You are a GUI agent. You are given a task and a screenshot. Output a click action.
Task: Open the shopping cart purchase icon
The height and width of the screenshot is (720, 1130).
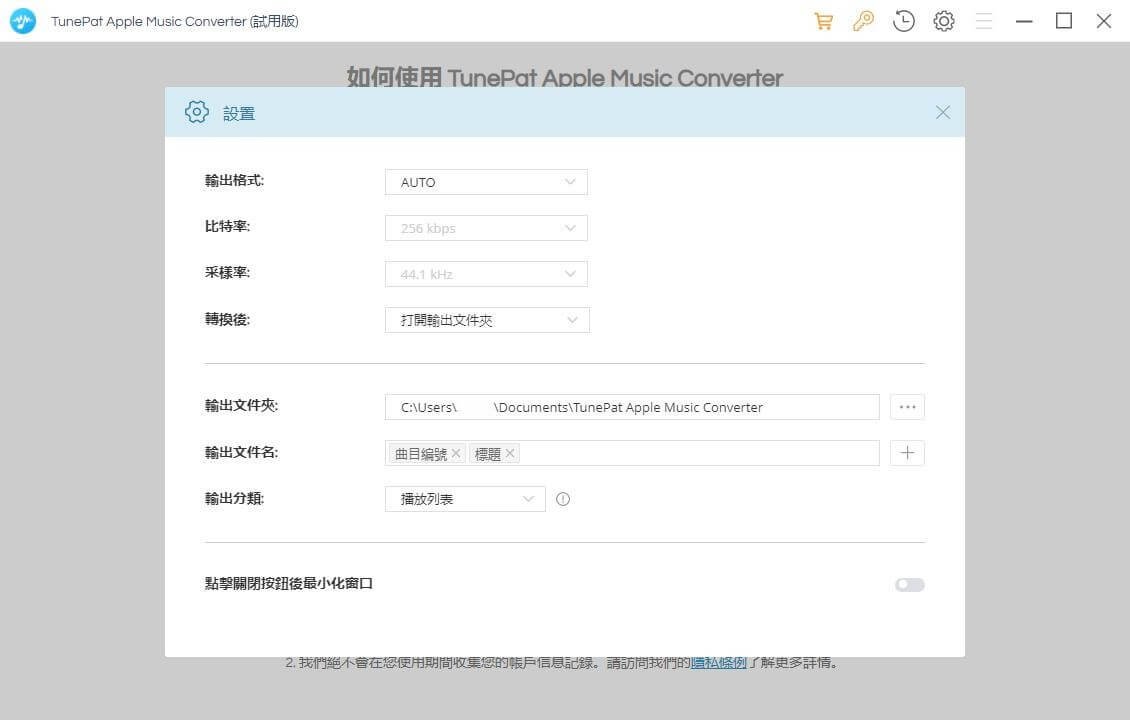click(x=823, y=21)
